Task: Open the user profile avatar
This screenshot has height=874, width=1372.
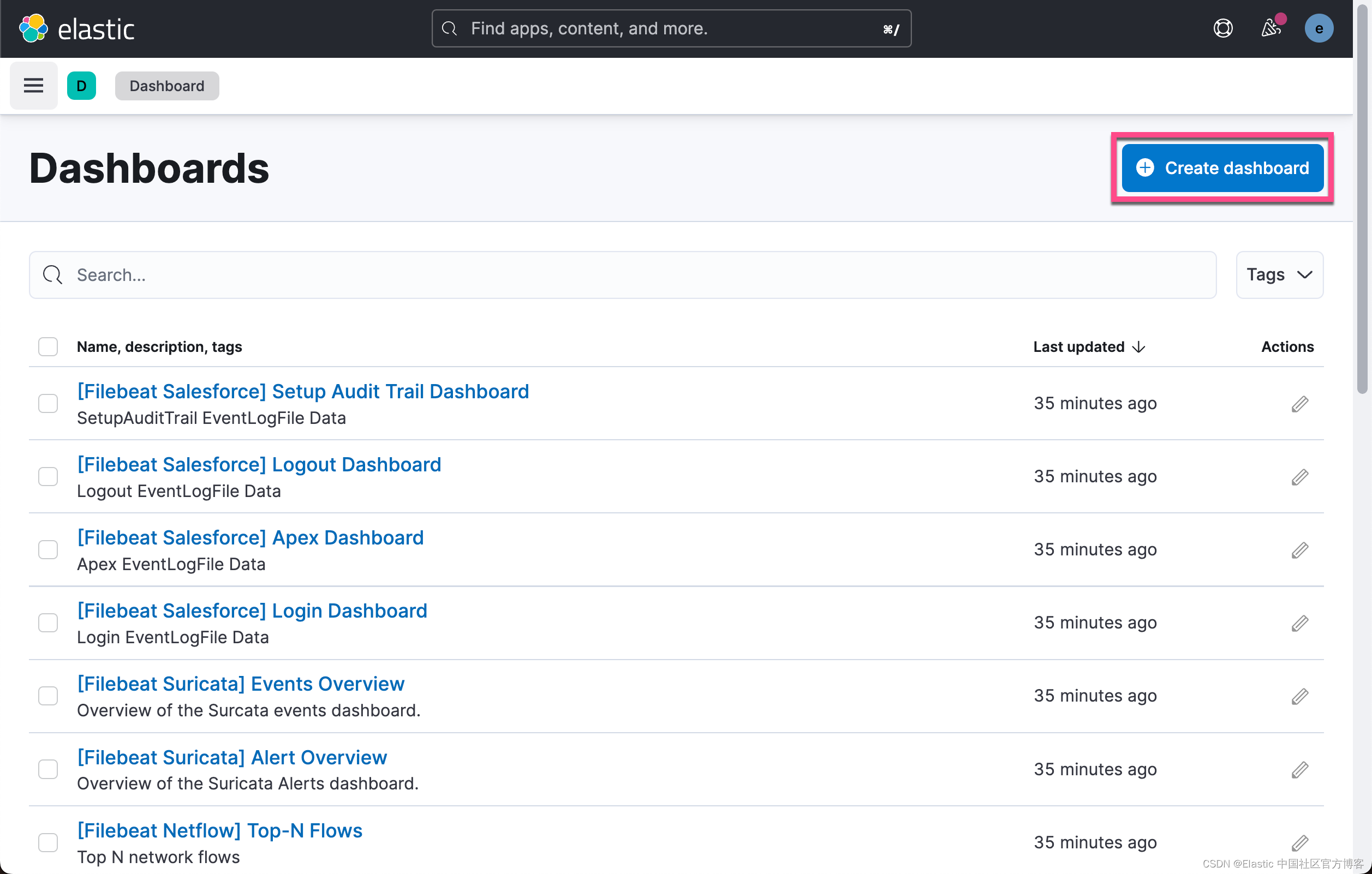Action: [1319, 28]
